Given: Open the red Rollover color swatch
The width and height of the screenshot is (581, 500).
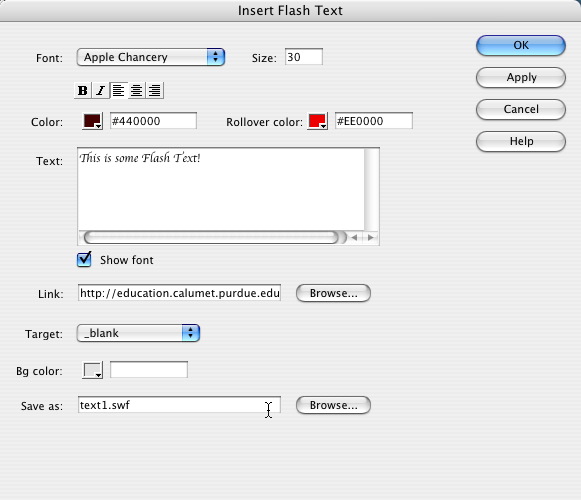Looking at the screenshot, I should pos(318,121).
